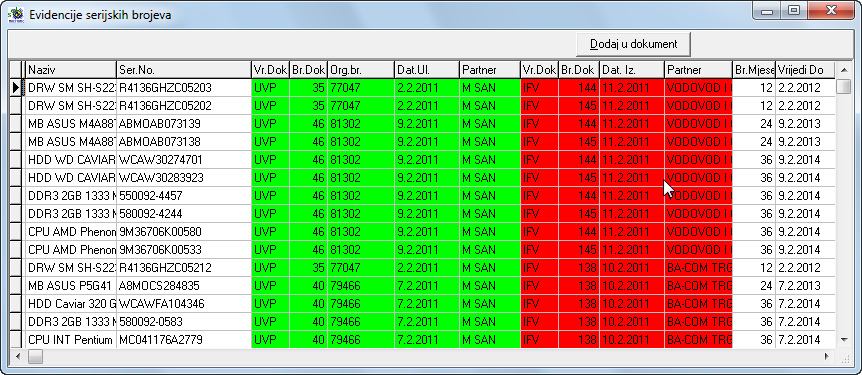
Task: Click green UVP cell of HDD Caviar 320 row
Action: (270, 304)
